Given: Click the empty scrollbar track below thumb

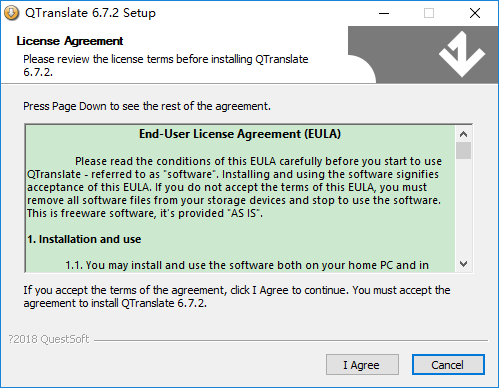Looking at the screenshot, I should [463, 208].
